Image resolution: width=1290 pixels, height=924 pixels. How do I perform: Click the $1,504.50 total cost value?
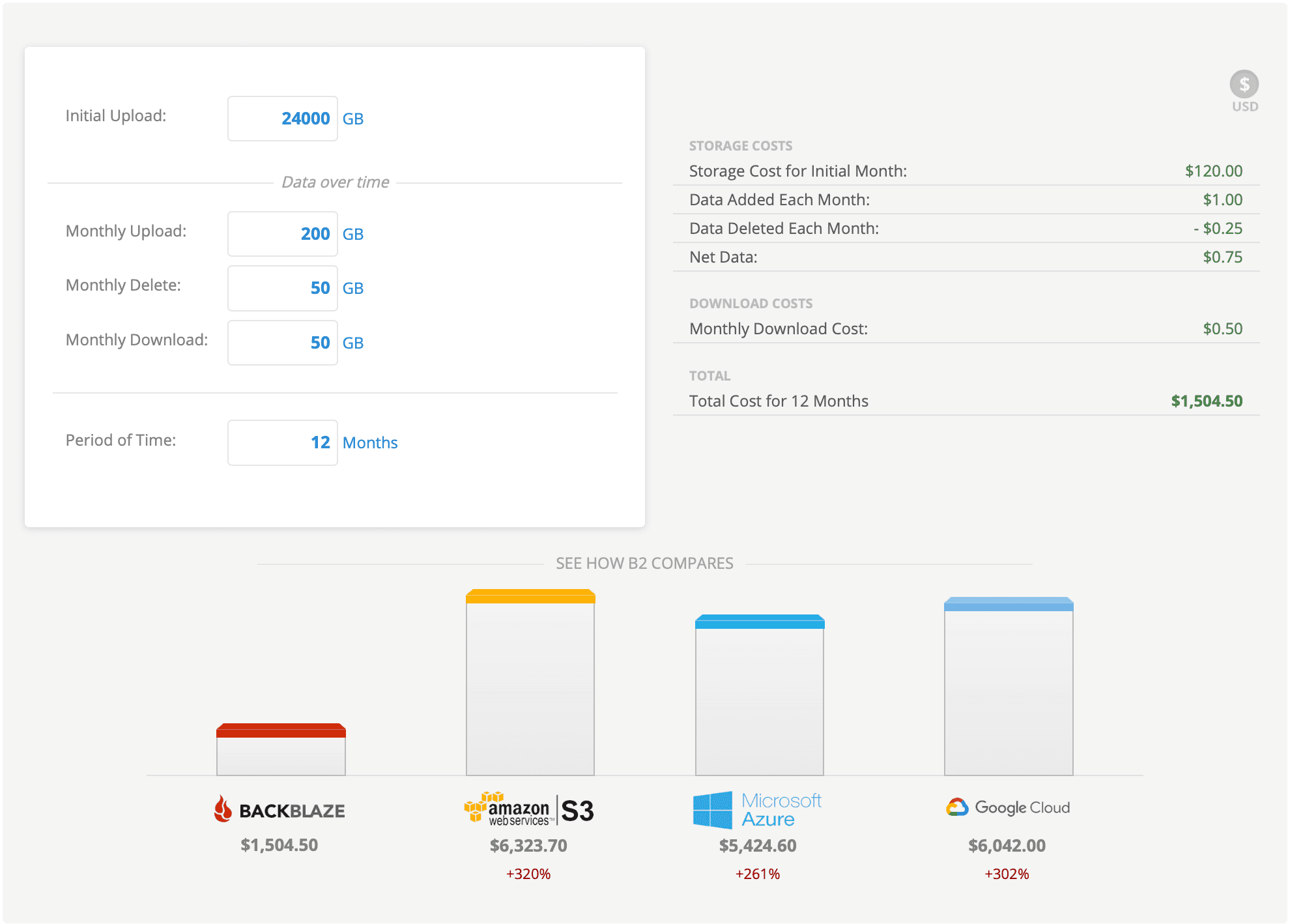[1207, 401]
